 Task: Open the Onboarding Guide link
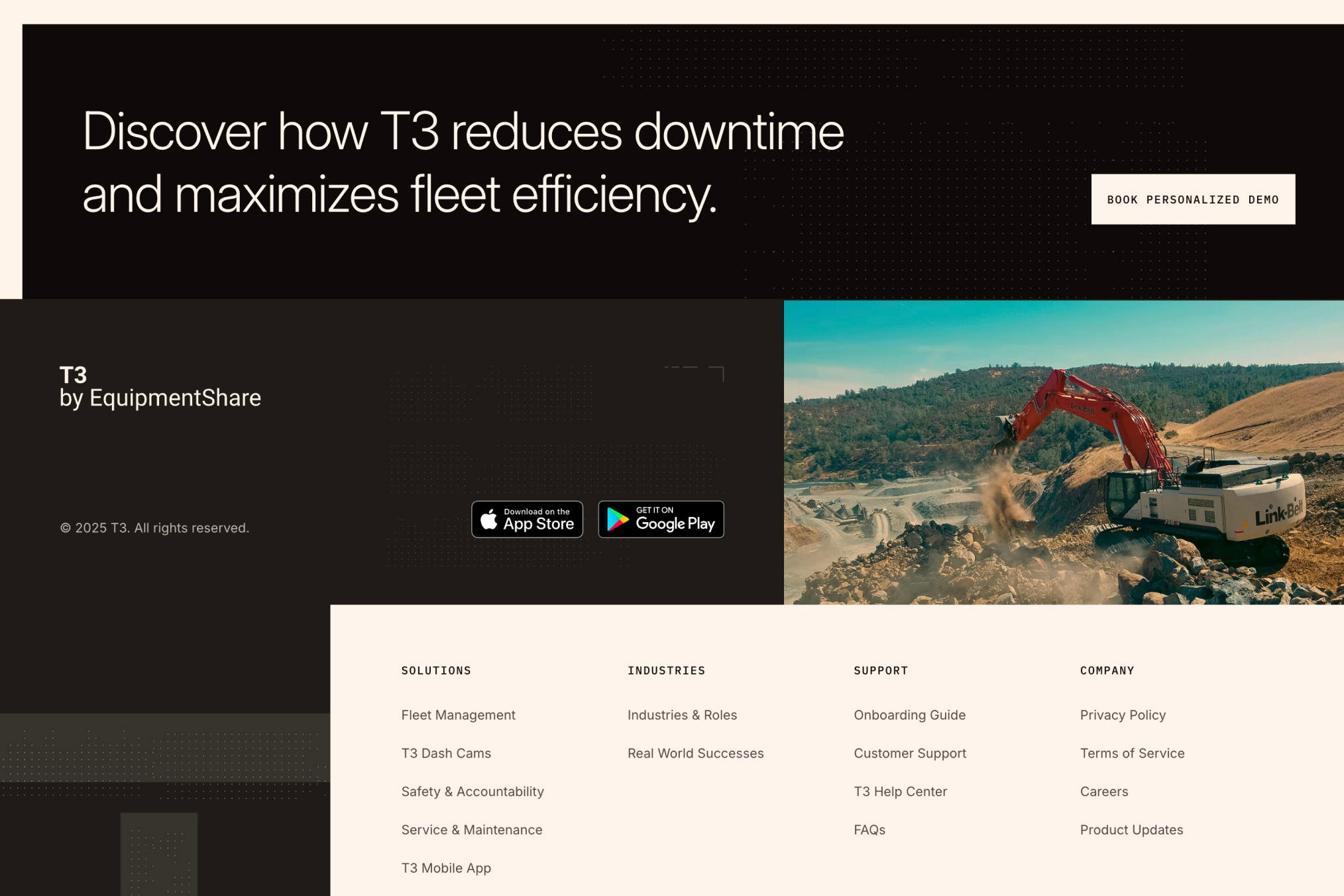pos(909,715)
